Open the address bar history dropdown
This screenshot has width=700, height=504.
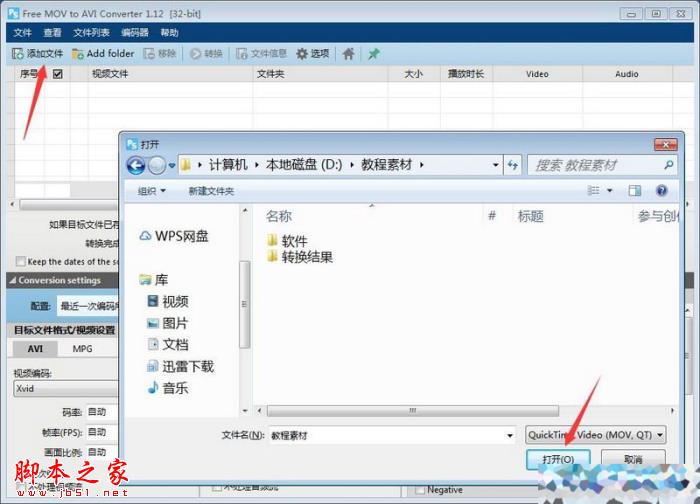[496, 165]
